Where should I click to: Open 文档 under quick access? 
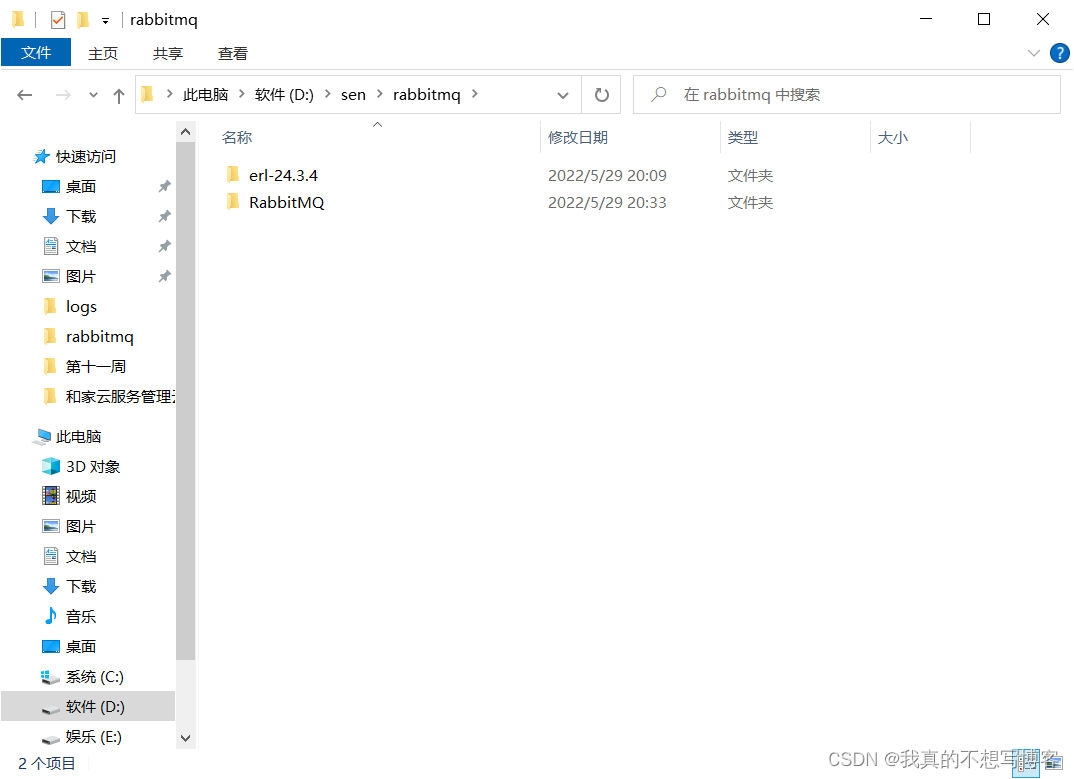point(81,247)
